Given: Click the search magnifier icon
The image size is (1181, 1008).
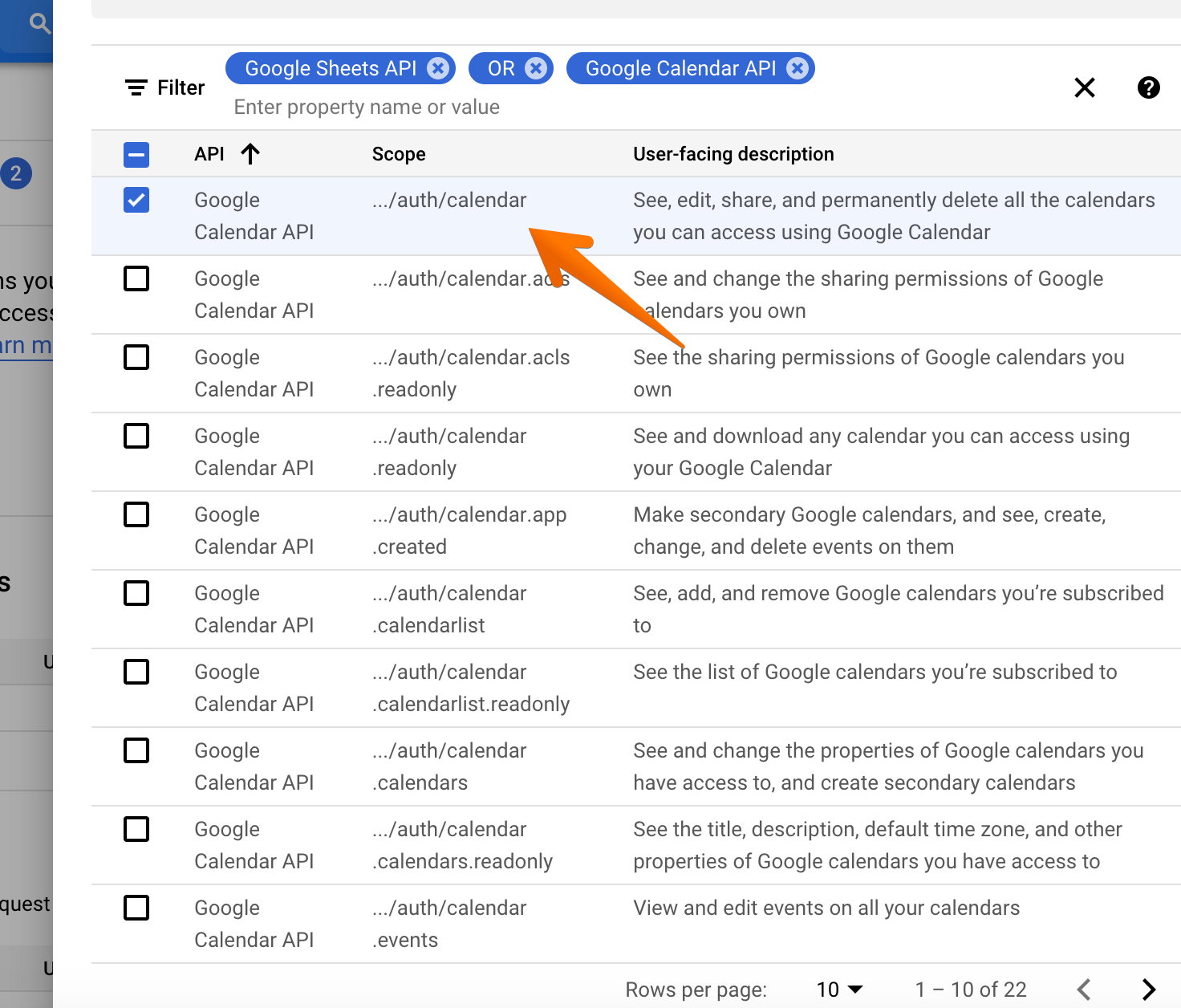Looking at the screenshot, I should point(39,22).
